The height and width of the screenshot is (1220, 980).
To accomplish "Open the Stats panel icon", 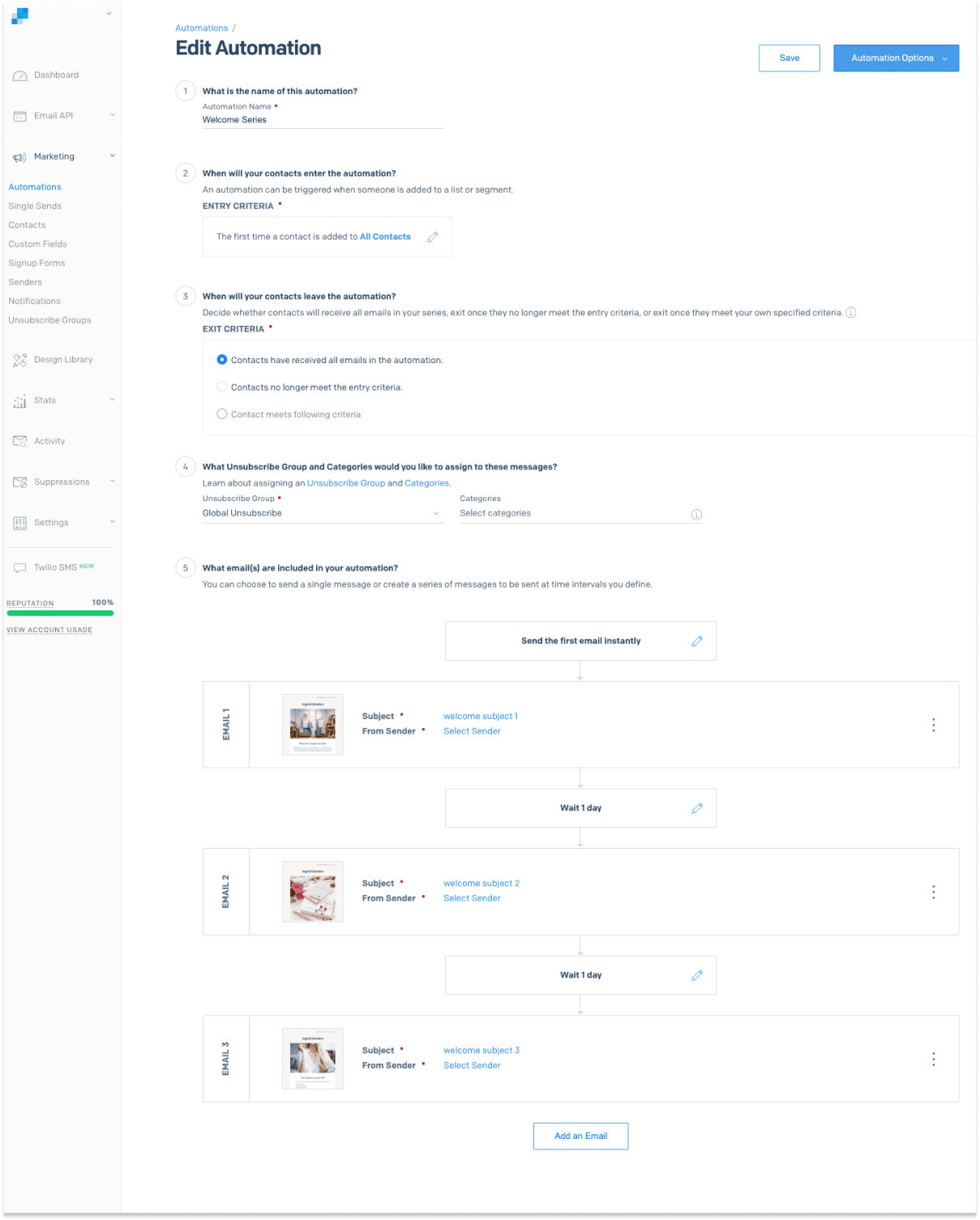I will click(x=19, y=400).
